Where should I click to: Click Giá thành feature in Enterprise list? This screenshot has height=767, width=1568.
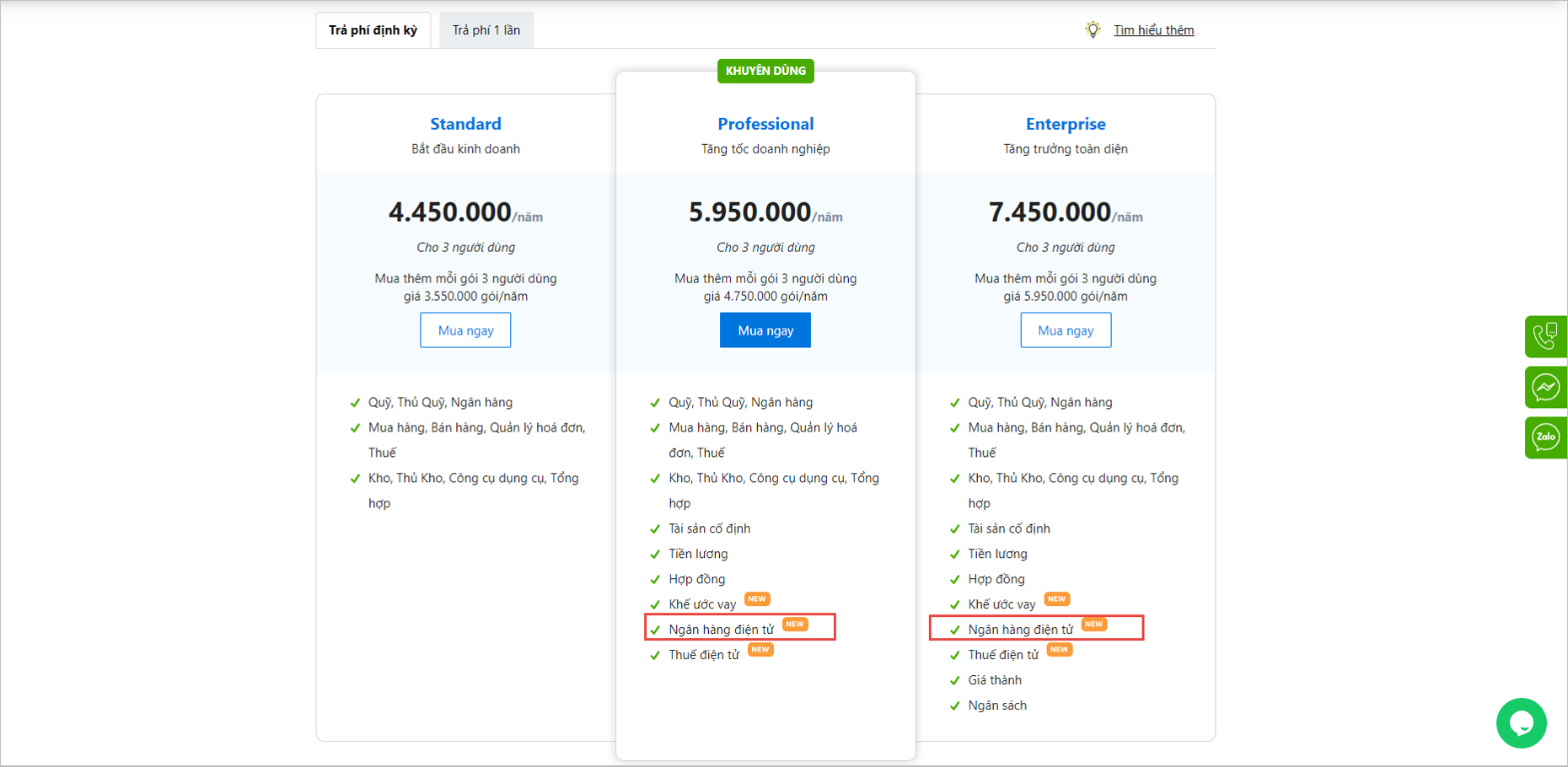[x=995, y=680]
